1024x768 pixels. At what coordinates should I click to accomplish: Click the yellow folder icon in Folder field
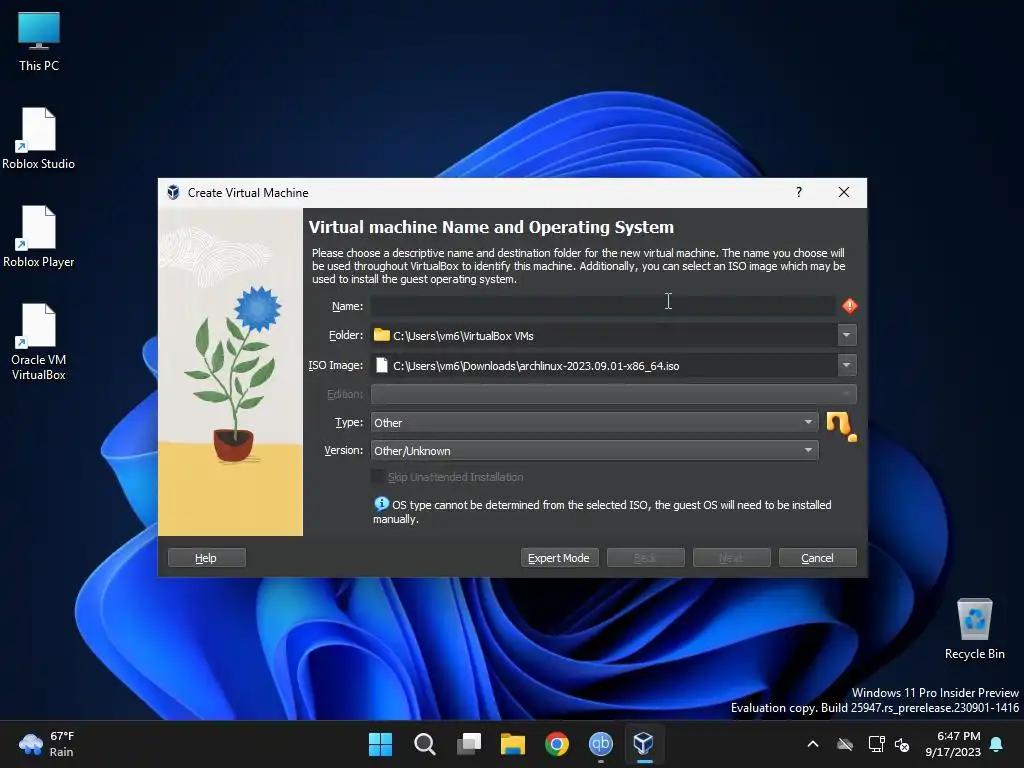tap(381, 335)
